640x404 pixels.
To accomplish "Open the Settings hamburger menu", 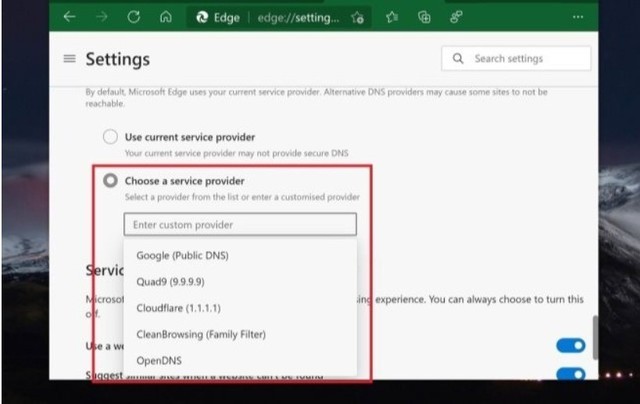I will pyautogui.click(x=70, y=59).
